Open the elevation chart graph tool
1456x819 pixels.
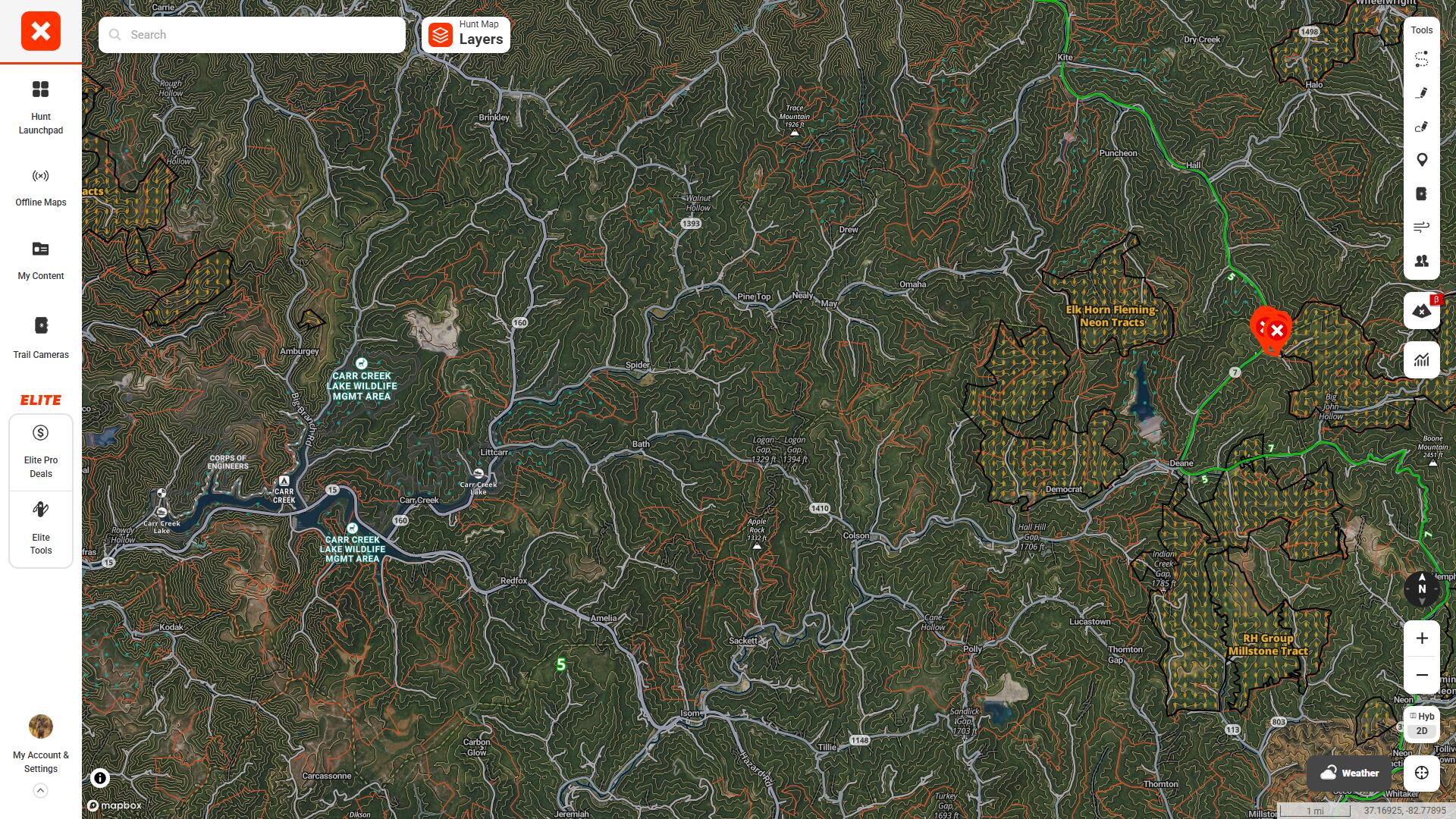(x=1421, y=359)
